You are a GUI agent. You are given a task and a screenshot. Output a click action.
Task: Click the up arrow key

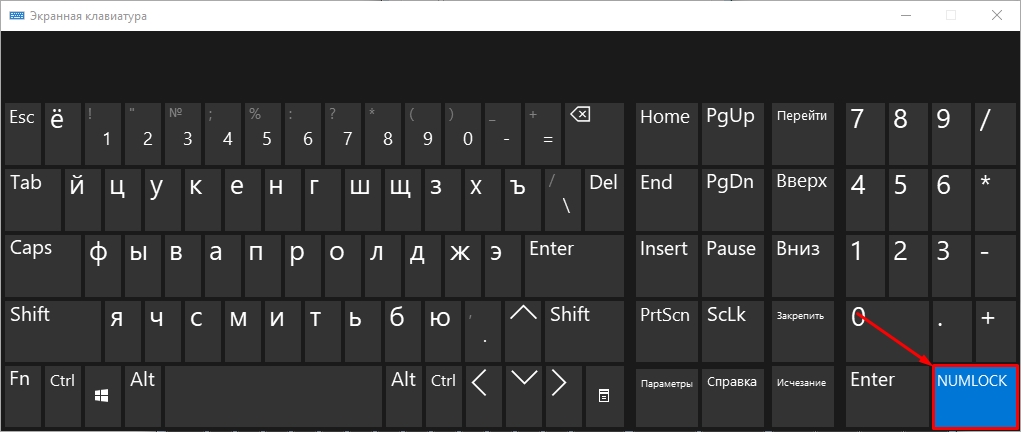524,330
